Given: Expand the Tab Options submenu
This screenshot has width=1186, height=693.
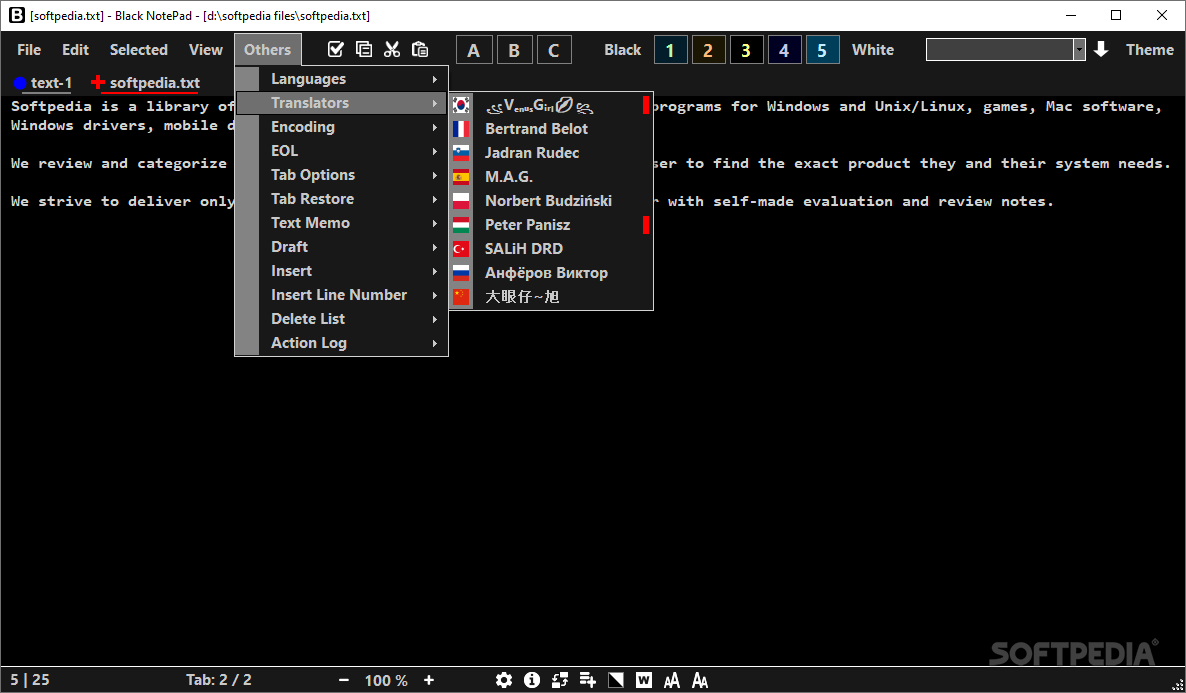Looking at the screenshot, I should [342, 175].
